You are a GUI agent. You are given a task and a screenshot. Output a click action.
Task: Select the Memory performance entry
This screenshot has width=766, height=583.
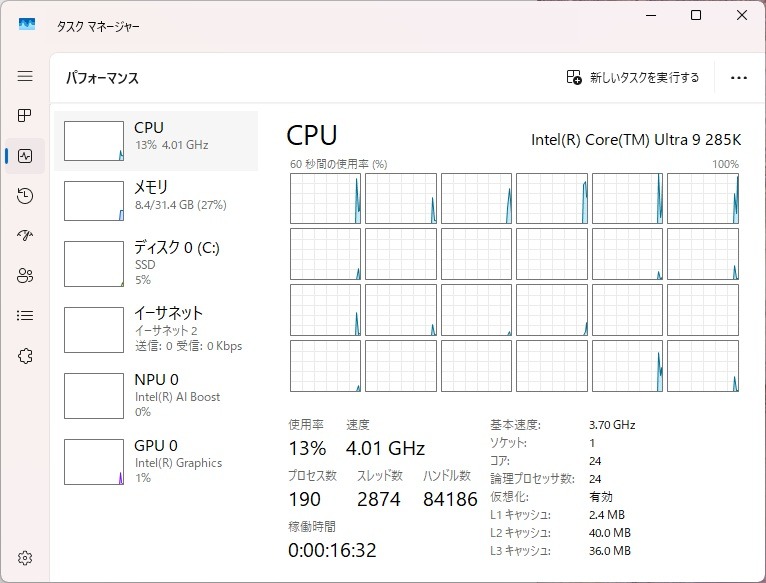(155, 200)
